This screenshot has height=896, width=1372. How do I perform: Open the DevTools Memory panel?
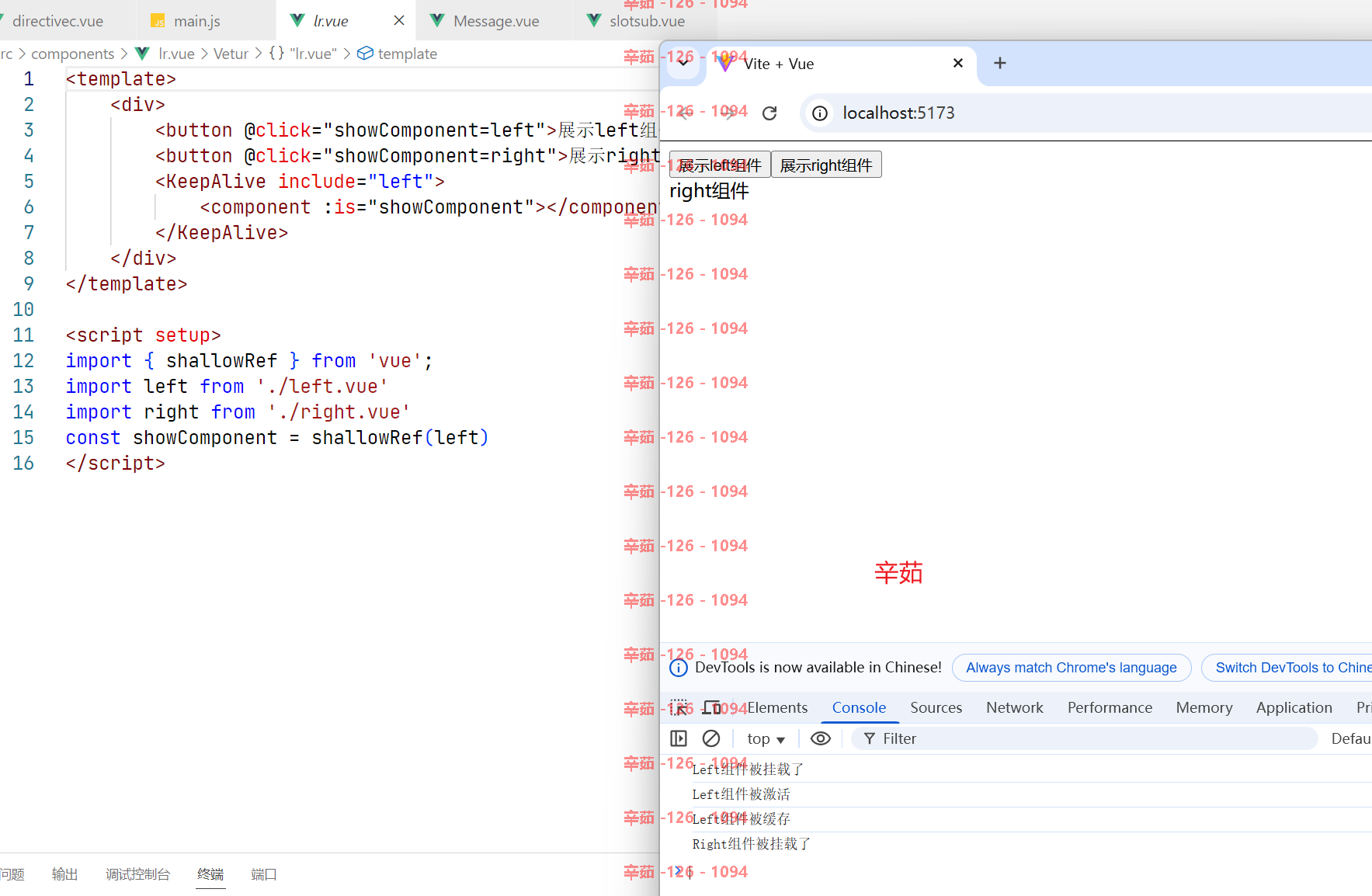tap(1204, 707)
